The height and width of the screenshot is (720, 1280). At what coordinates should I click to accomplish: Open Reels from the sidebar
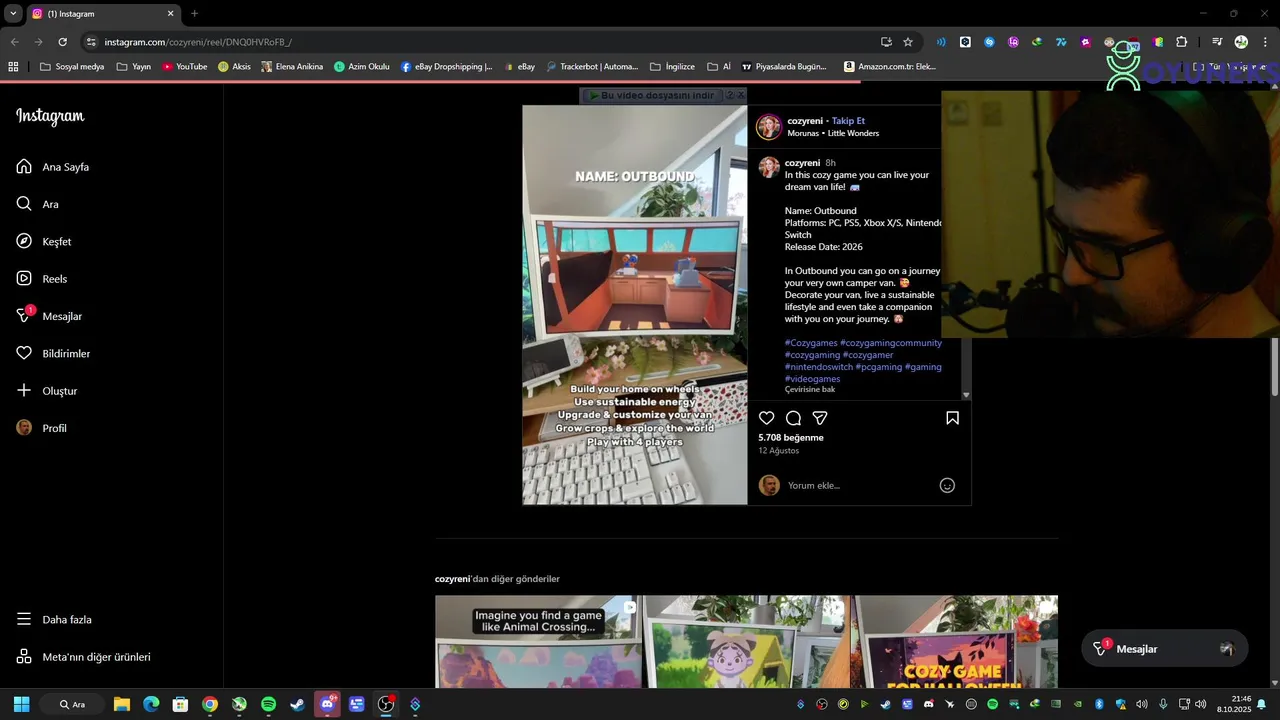pos(42,279)
